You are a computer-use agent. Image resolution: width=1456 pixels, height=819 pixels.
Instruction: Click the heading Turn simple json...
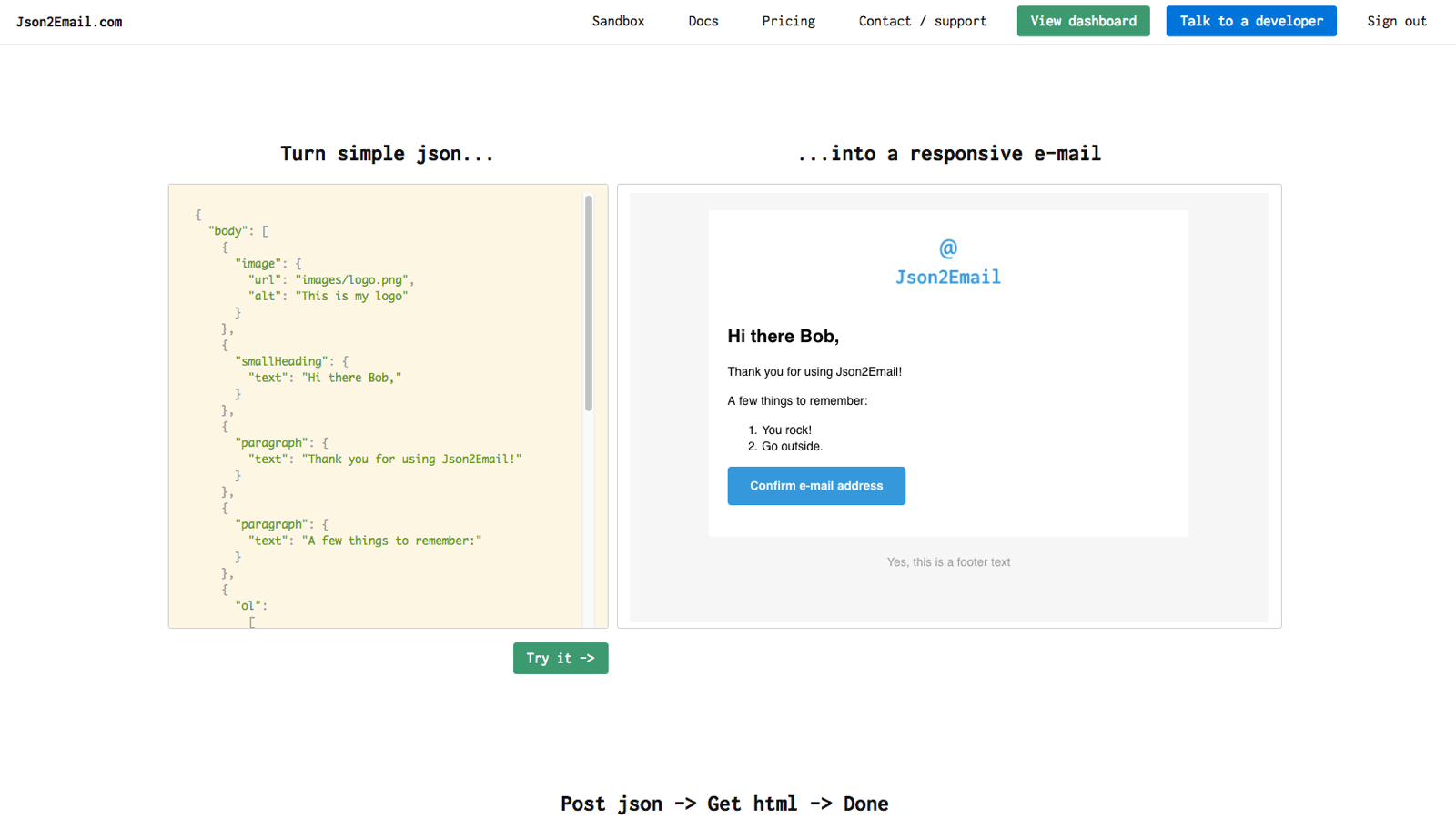386,153
